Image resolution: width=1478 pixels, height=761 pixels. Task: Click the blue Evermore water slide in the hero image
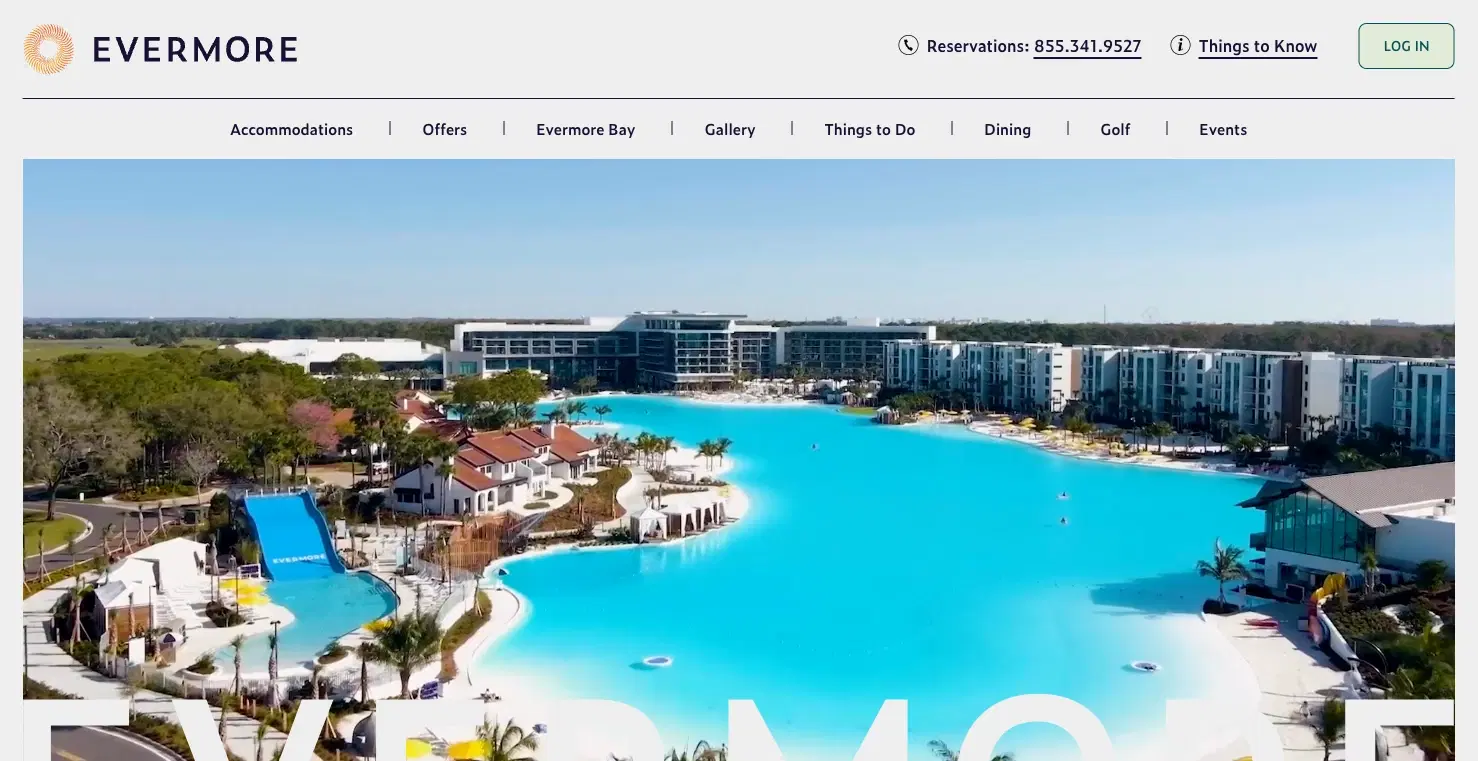point(292,537)
